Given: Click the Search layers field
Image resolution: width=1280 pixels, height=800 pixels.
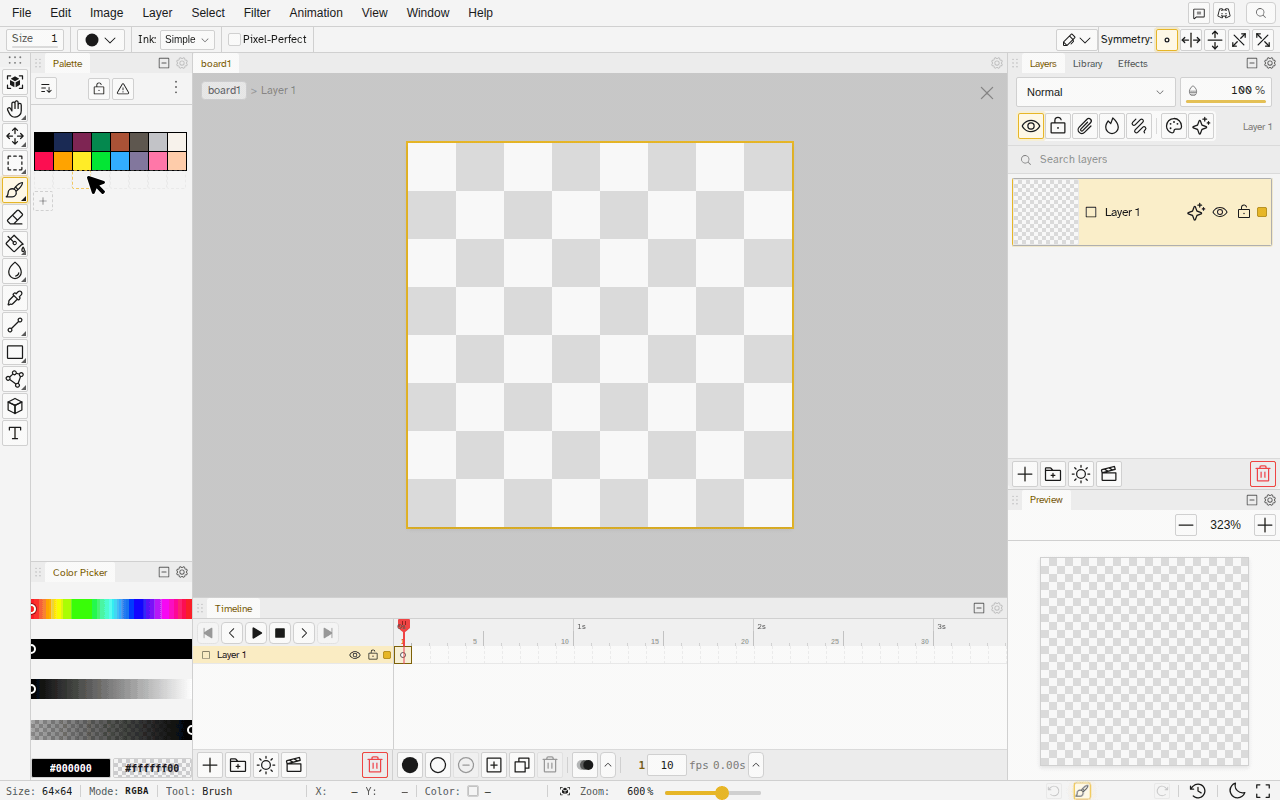Looking at the screenshot, I should coord(1142,159).
